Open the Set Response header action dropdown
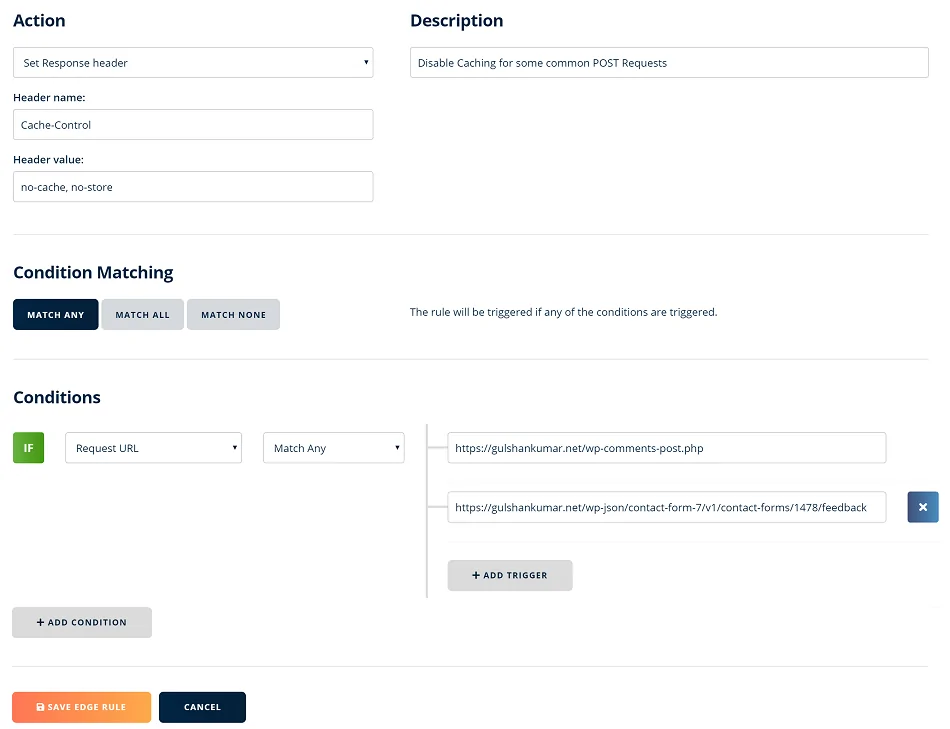This screenshot has height=729, width=950. 193,63
